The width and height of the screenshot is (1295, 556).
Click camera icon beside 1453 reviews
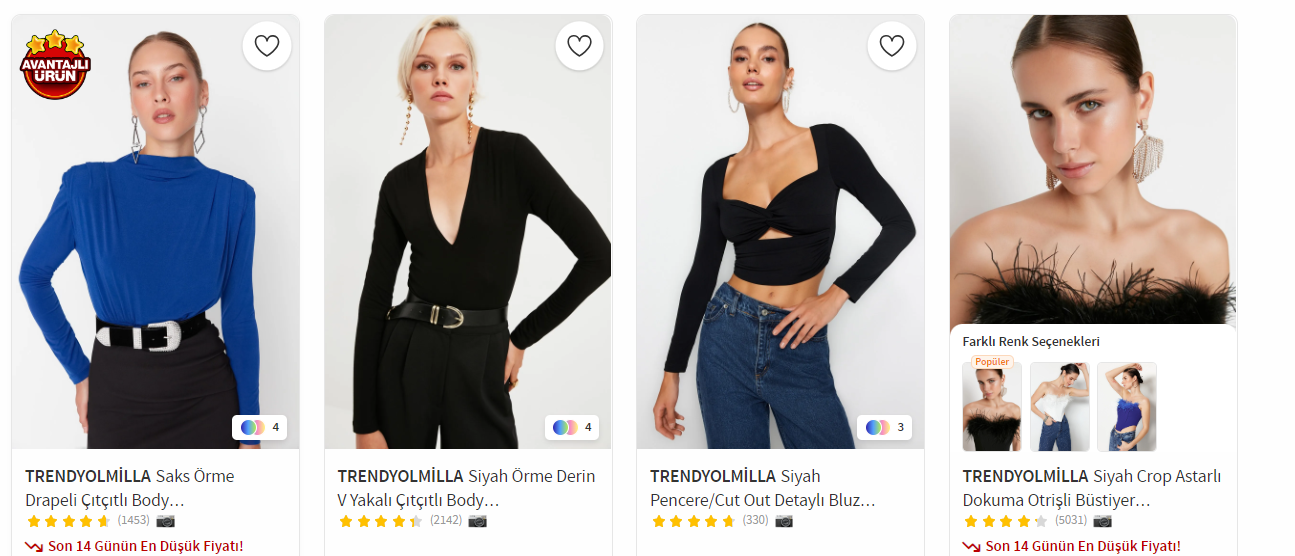point(165,521)
